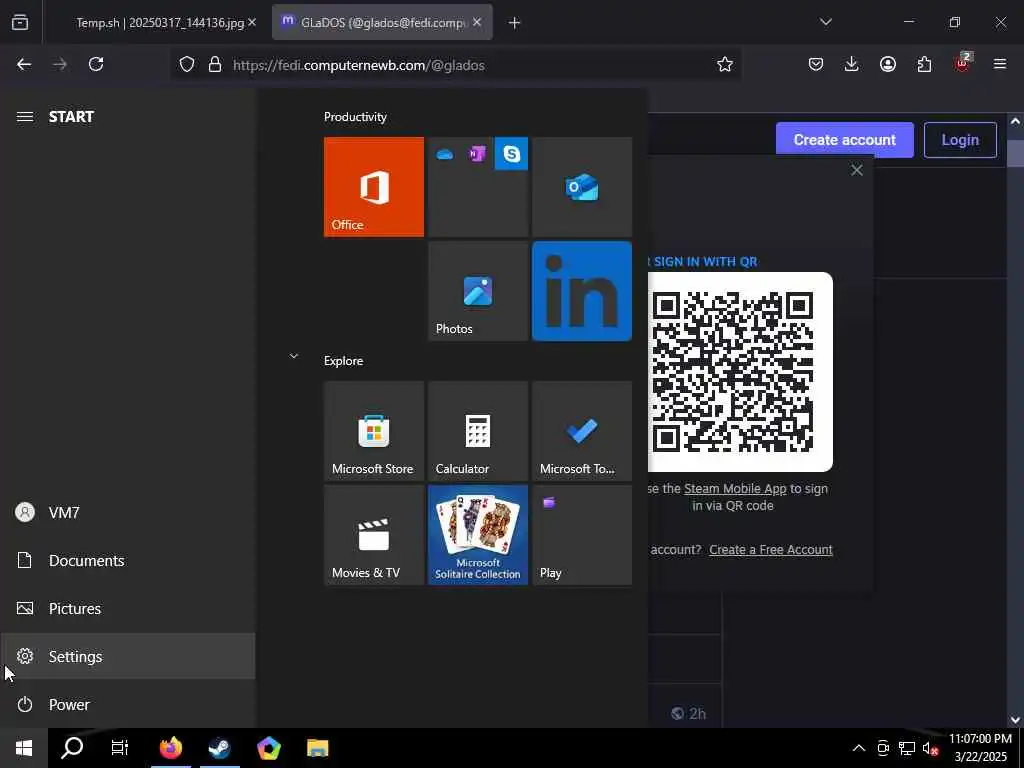Close the Steam sign-in dialog
This screenshot has width=1024, height=768.
click(x=857, y=170)
